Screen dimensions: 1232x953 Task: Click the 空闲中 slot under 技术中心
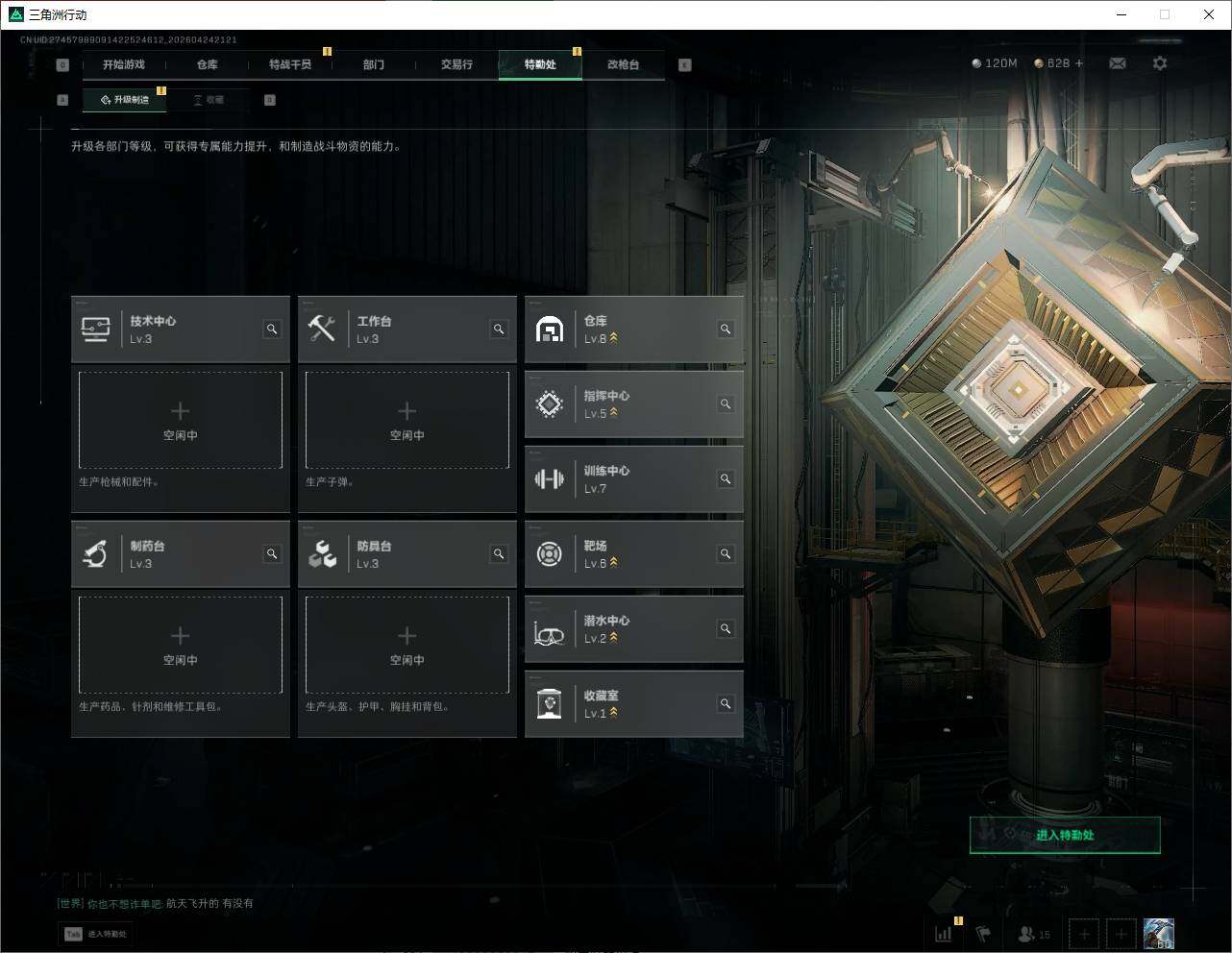[x=181, y=420]
